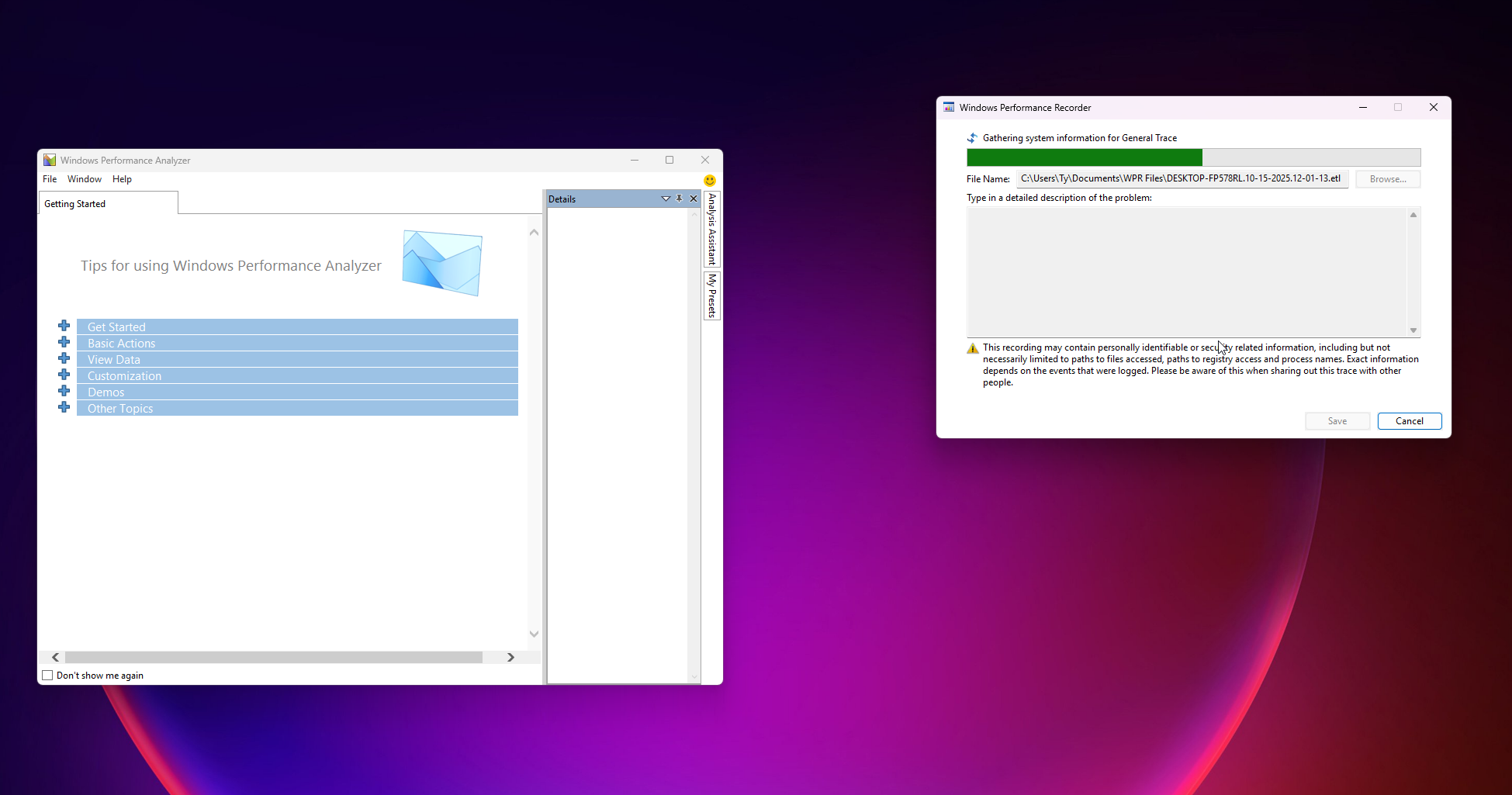
Task: Open the File menu in Performance Analyzer
Action: [50, 179]
